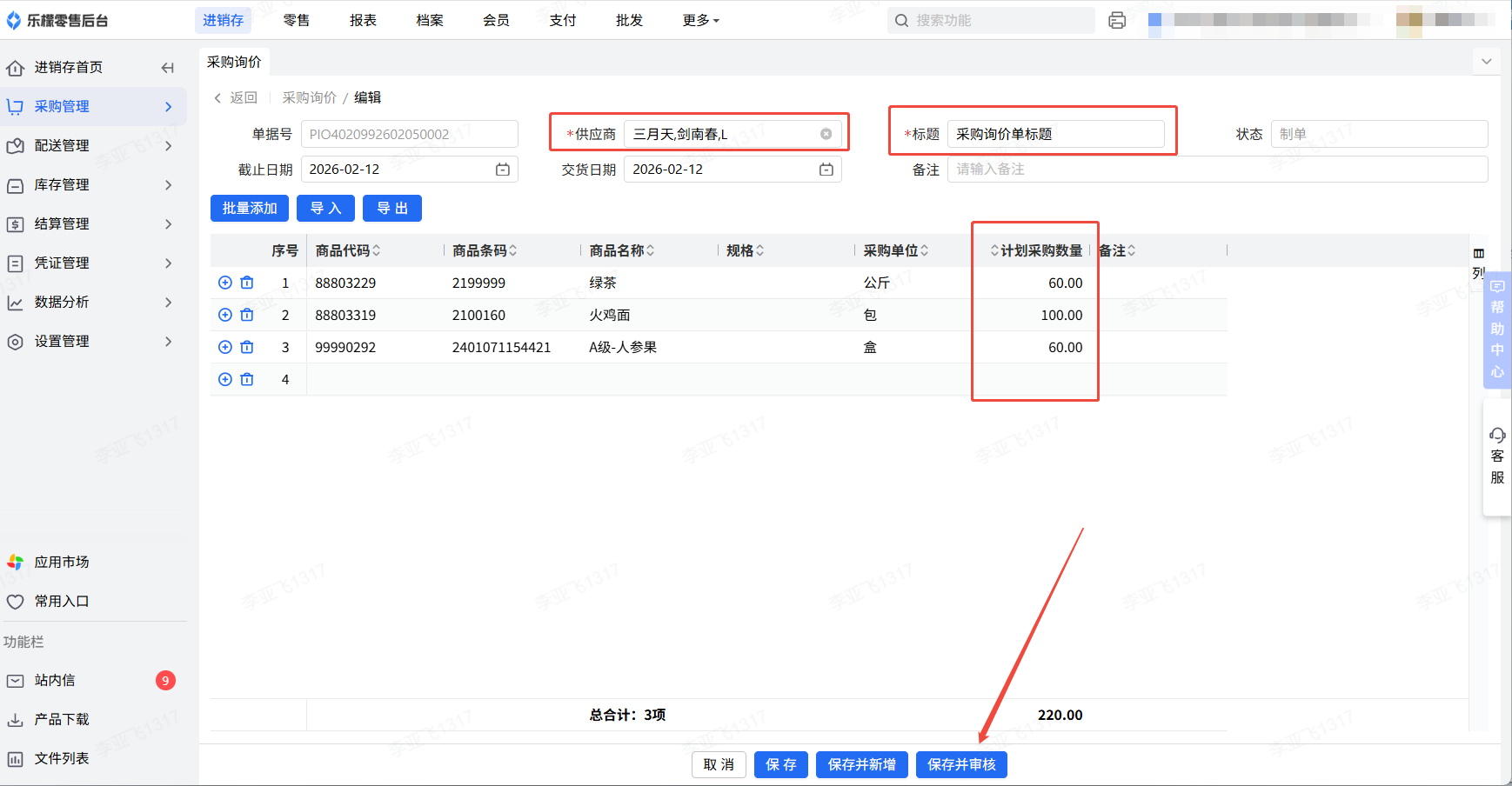1512x786 pixels.
Task: Switch to 批发 top menu
Action: (629, 20)
